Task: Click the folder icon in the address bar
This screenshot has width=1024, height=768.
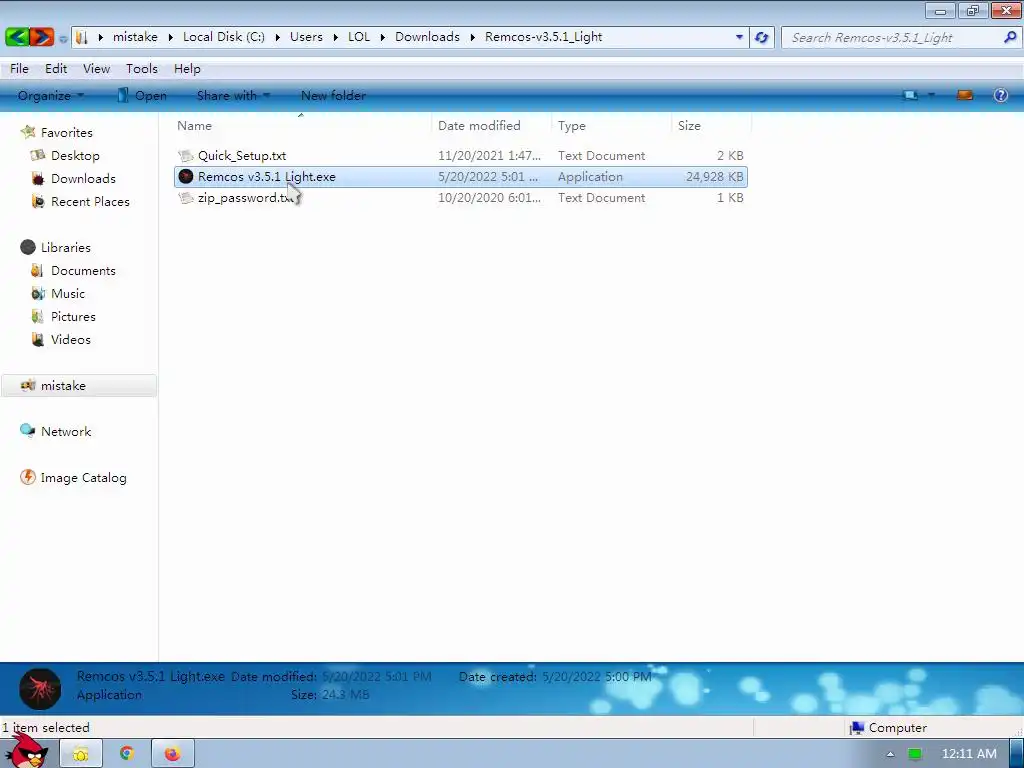Action: tap(82, 37)
